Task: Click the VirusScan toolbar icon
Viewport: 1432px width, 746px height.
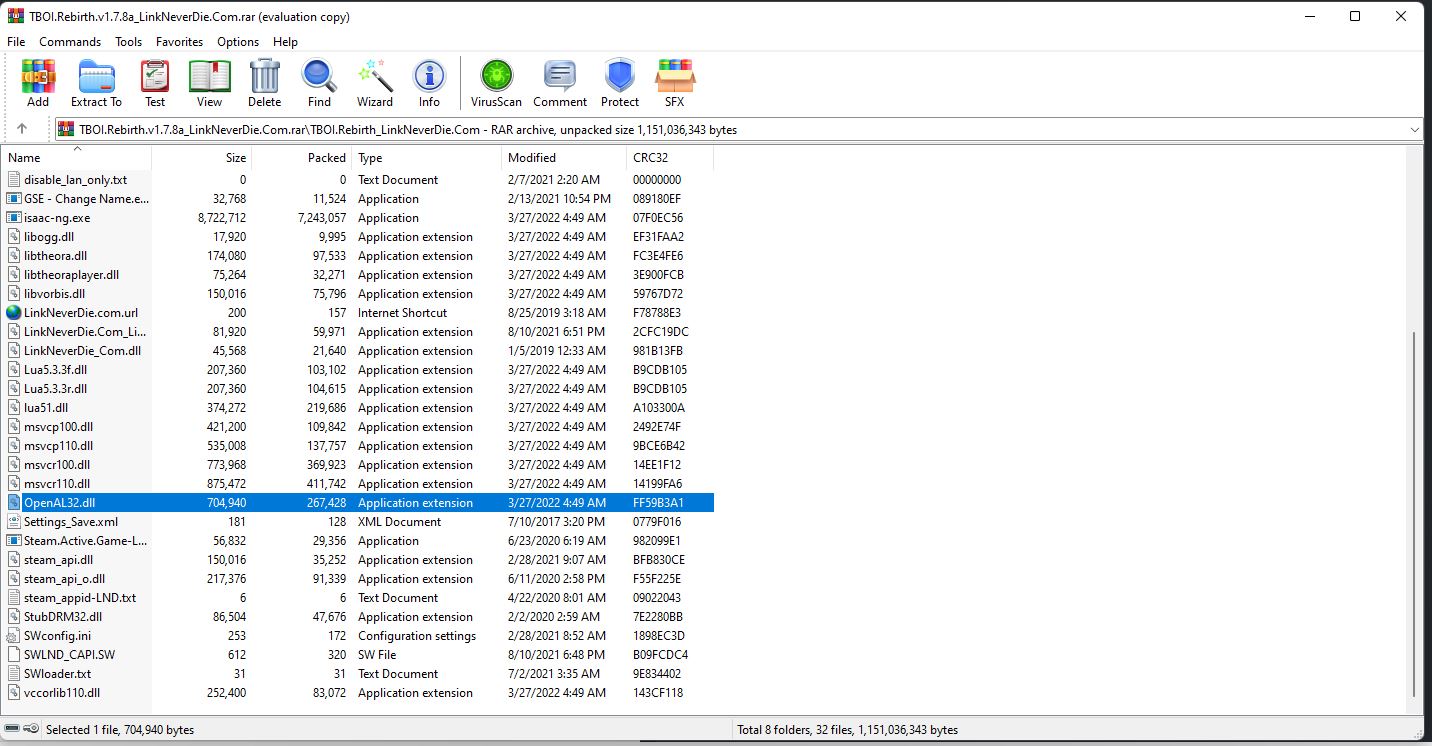Action: (496, 83)
